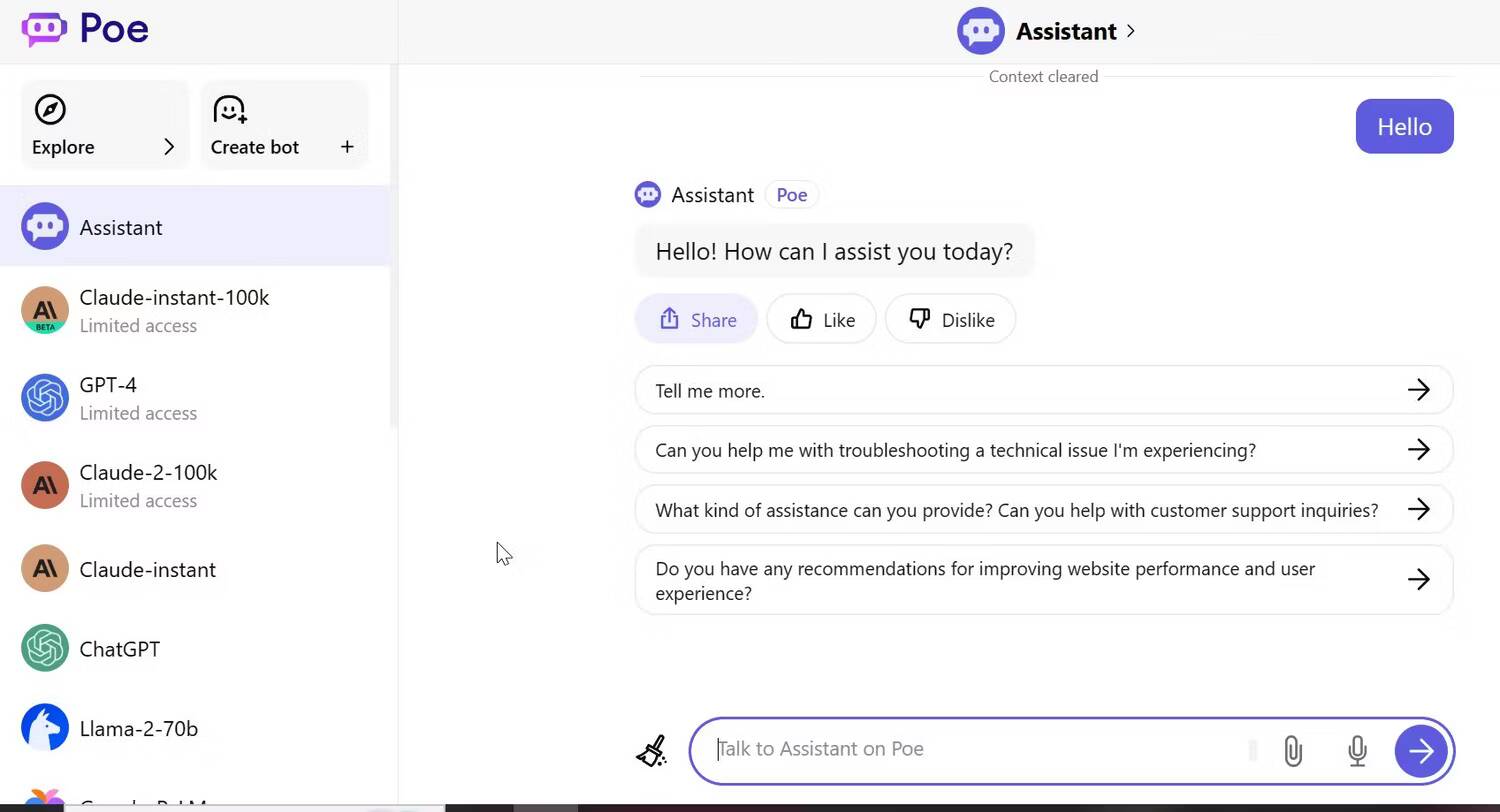Like the assistant's response
1500x812 pixels.
coord(821,320)
